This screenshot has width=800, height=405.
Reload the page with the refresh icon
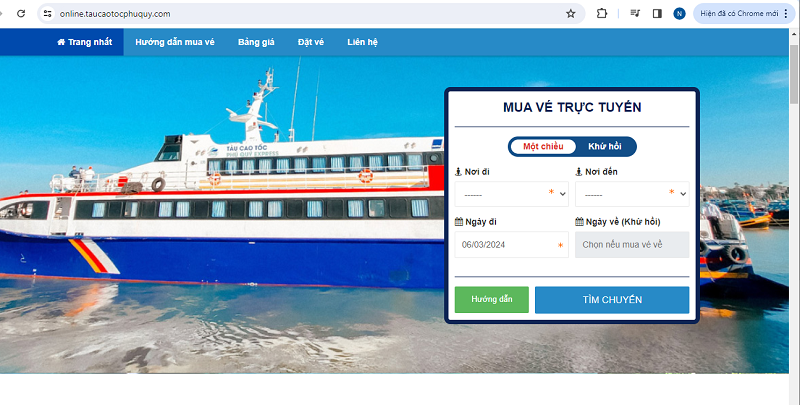click(21, 14)
